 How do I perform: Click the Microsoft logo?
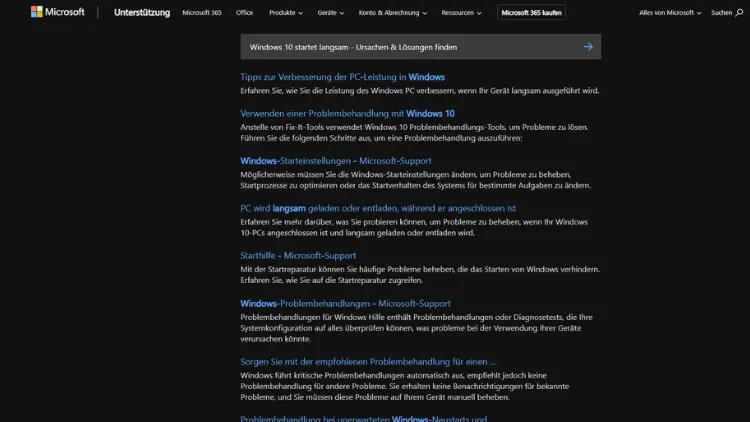(x=57, y=12)
